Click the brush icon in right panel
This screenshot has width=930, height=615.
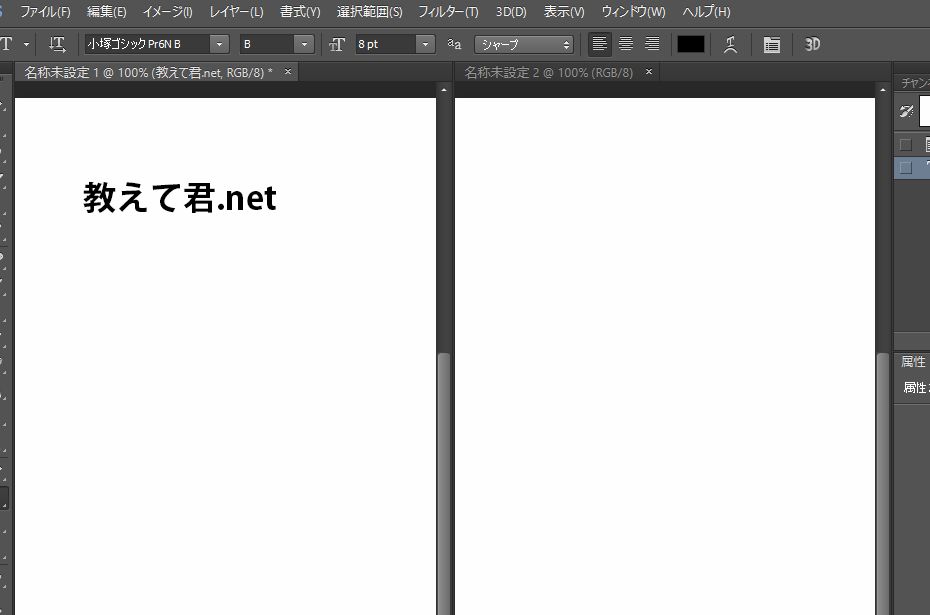click(906, 111)
